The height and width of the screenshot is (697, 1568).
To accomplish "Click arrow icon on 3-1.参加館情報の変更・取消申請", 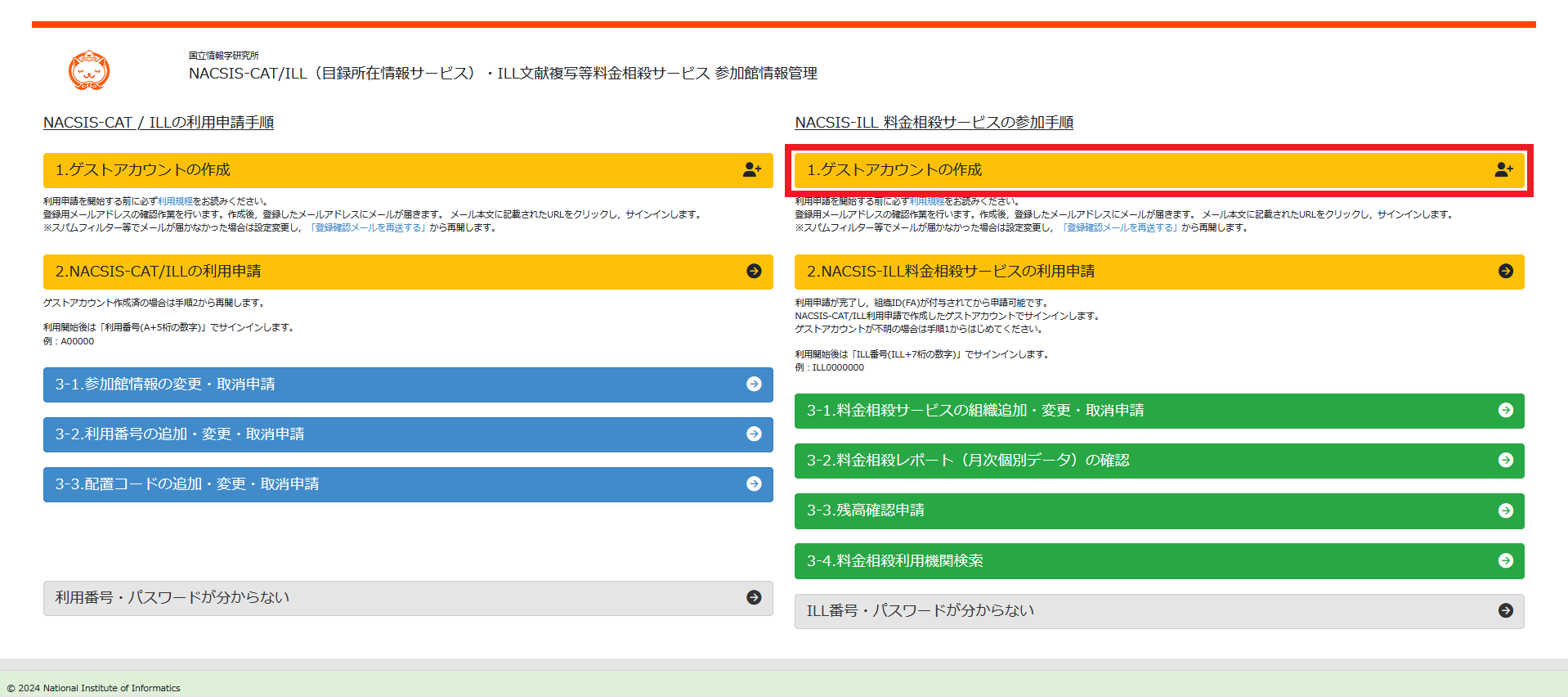I will 754,384.
